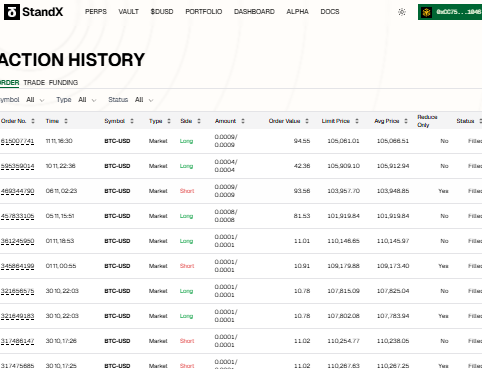Viewport: 482px width, 369px height.
Task: Toggle the light/dark theme sun icon
Action: tap(402, 12)
